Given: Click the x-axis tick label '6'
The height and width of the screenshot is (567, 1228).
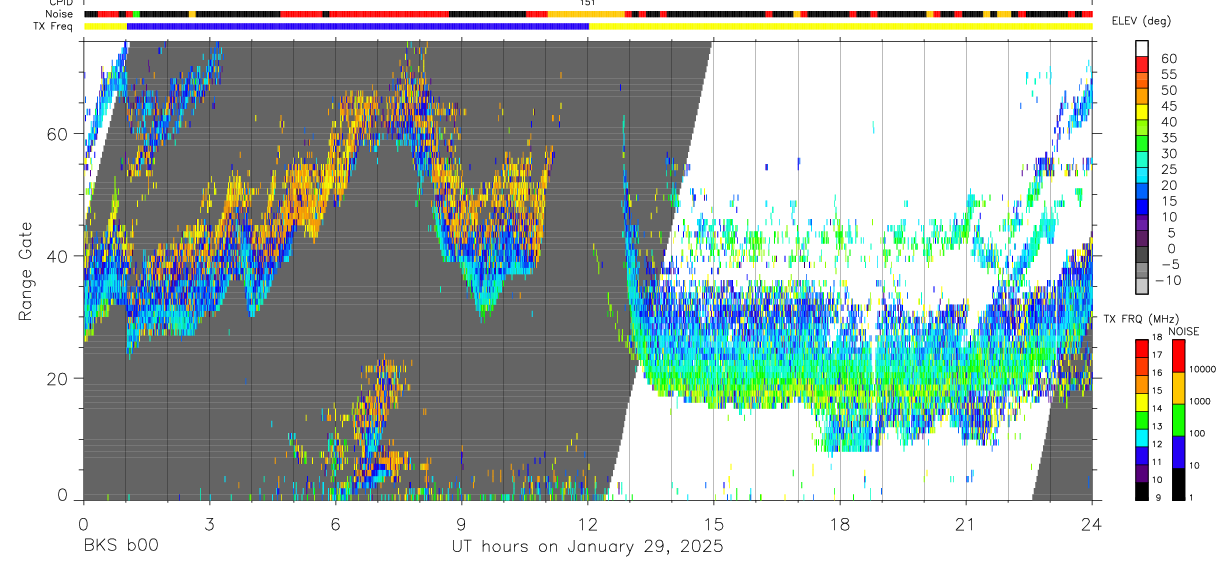Looking at the screenshot, I should pyautogui.click(x=335, y=523).
